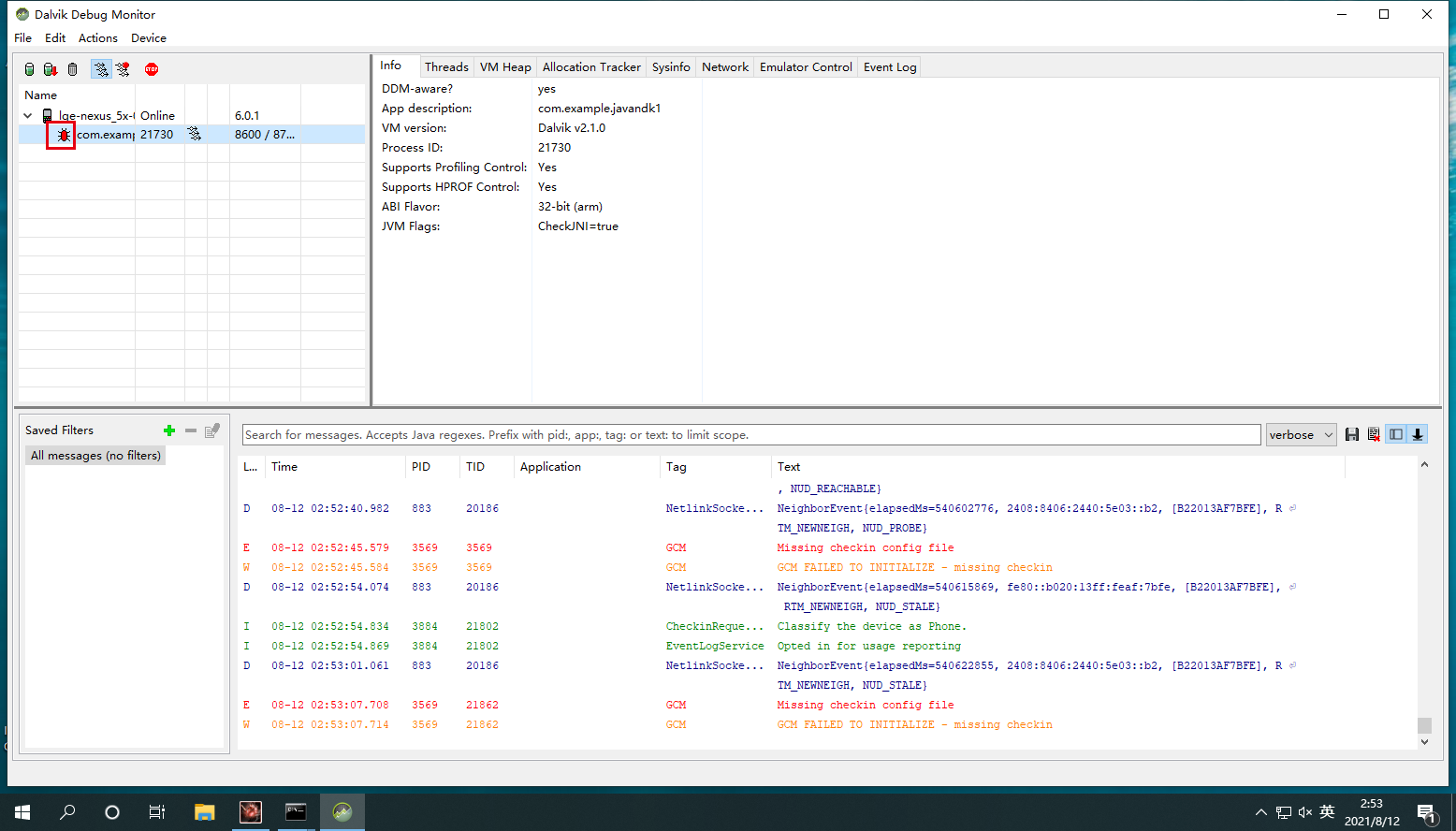Viewport: 1456px width, 831px height.
Task: Open the Edit menu
Action: 55,38
